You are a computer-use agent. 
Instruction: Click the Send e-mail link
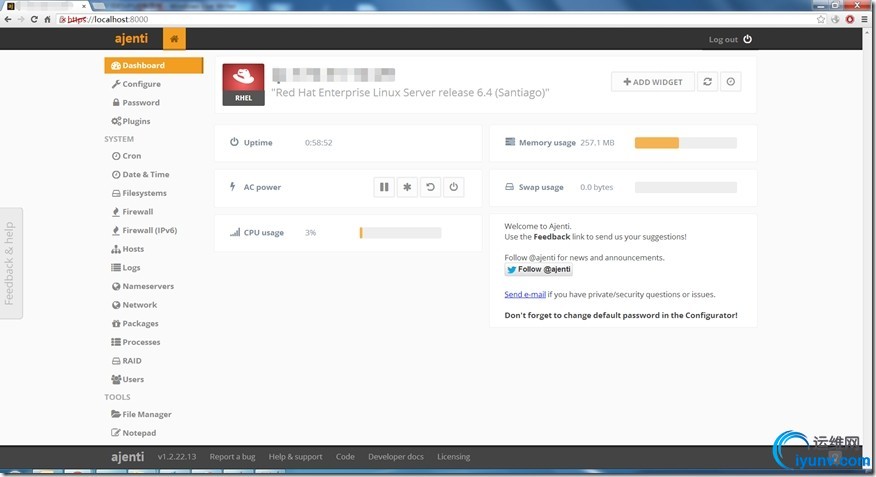pos(525,294)
